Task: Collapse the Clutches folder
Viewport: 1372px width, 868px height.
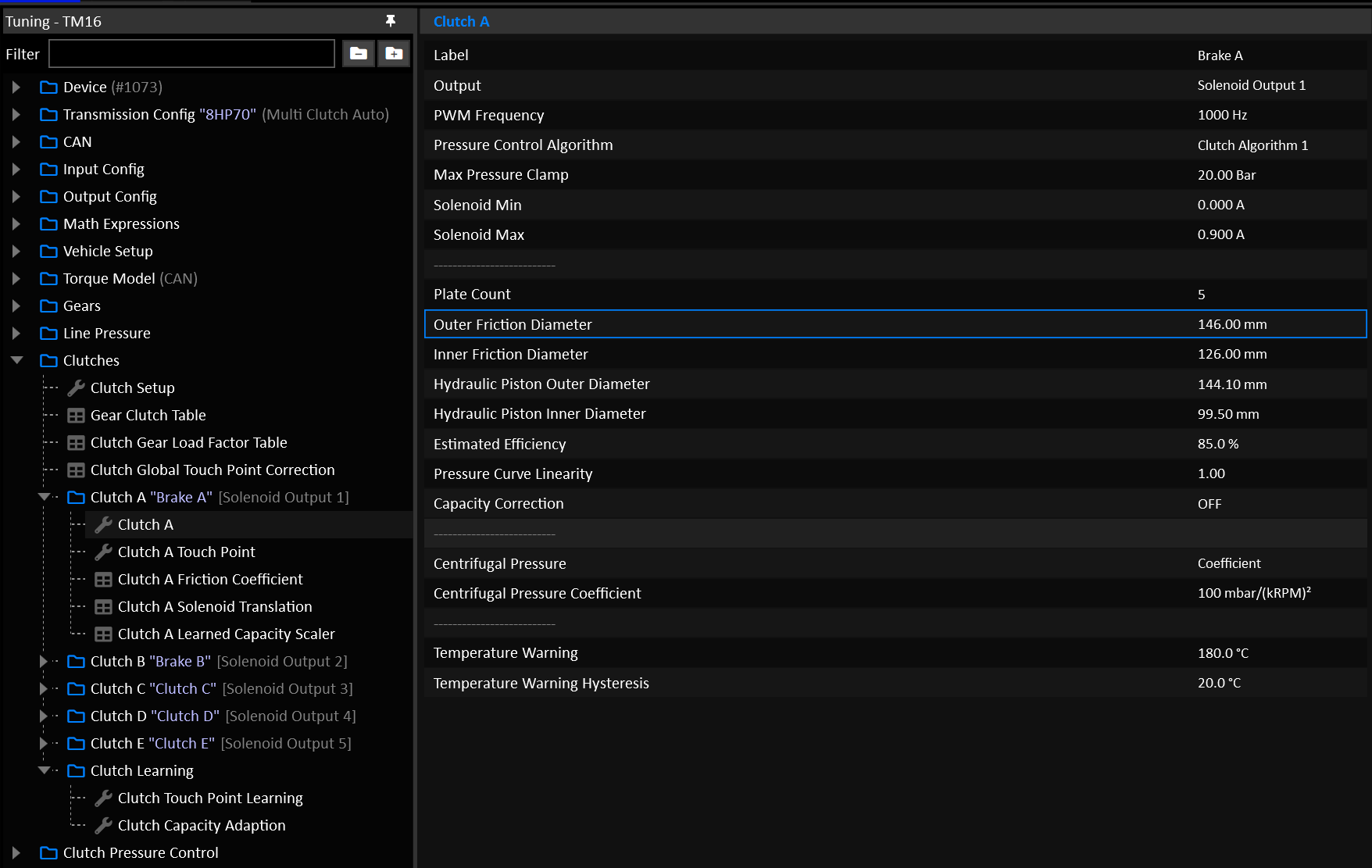Action: [x=16, y=360]
